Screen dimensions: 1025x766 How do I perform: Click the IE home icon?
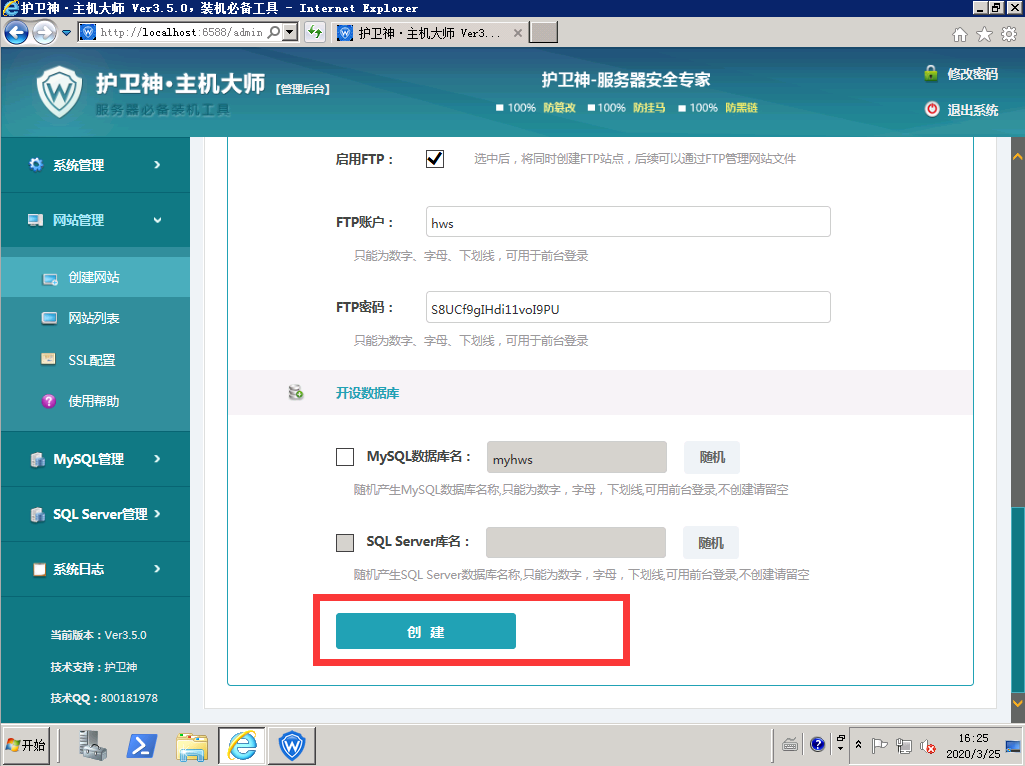pos(960,34)
